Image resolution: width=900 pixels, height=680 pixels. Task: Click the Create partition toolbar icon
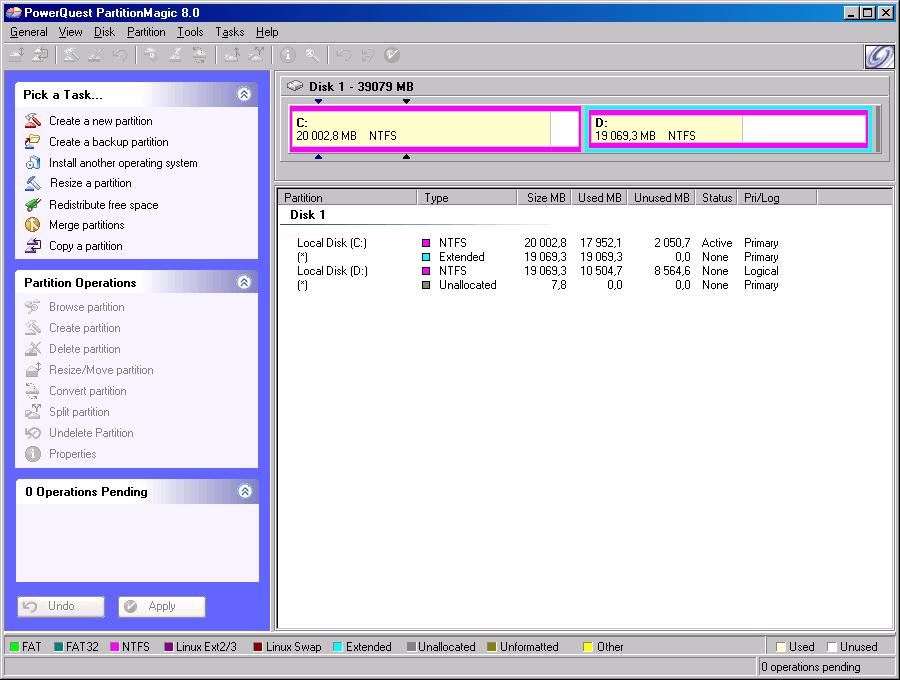coord(71,55)
